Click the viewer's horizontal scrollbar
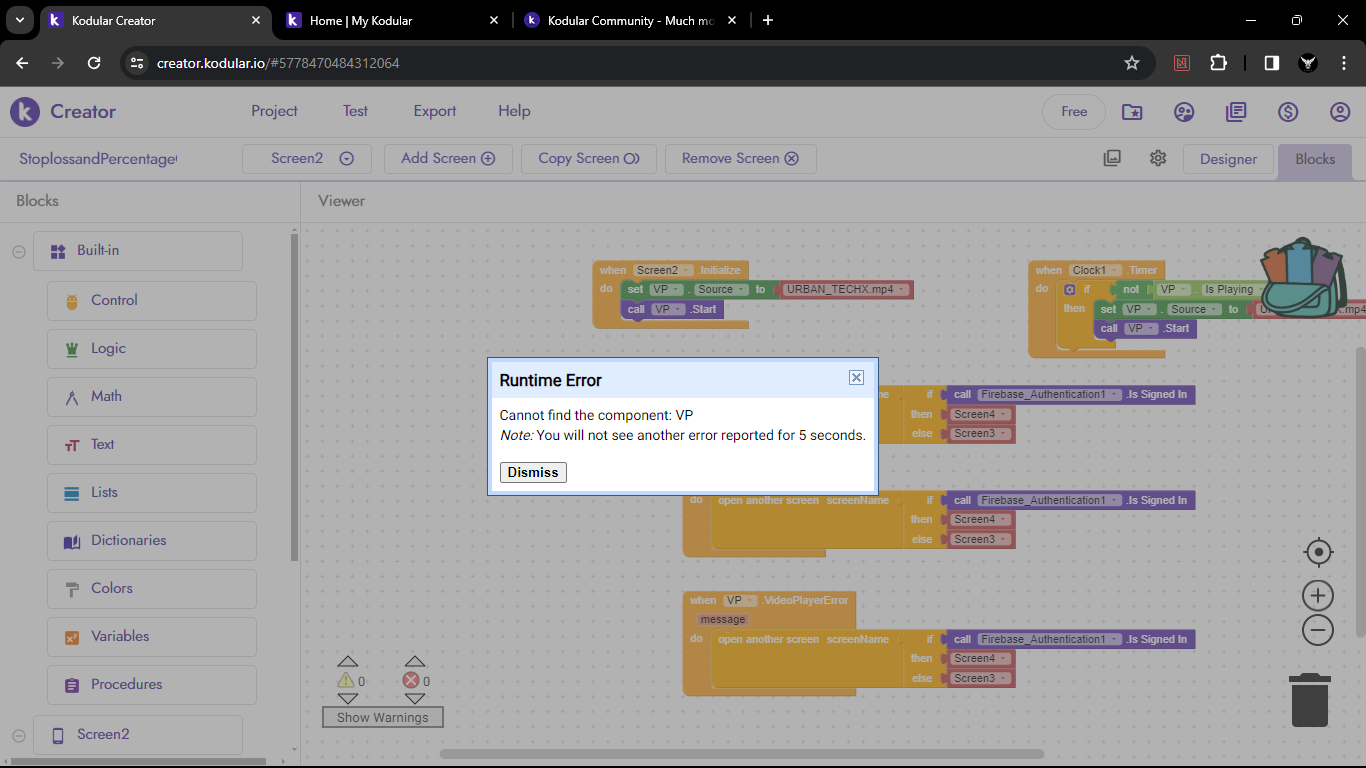 741,754
